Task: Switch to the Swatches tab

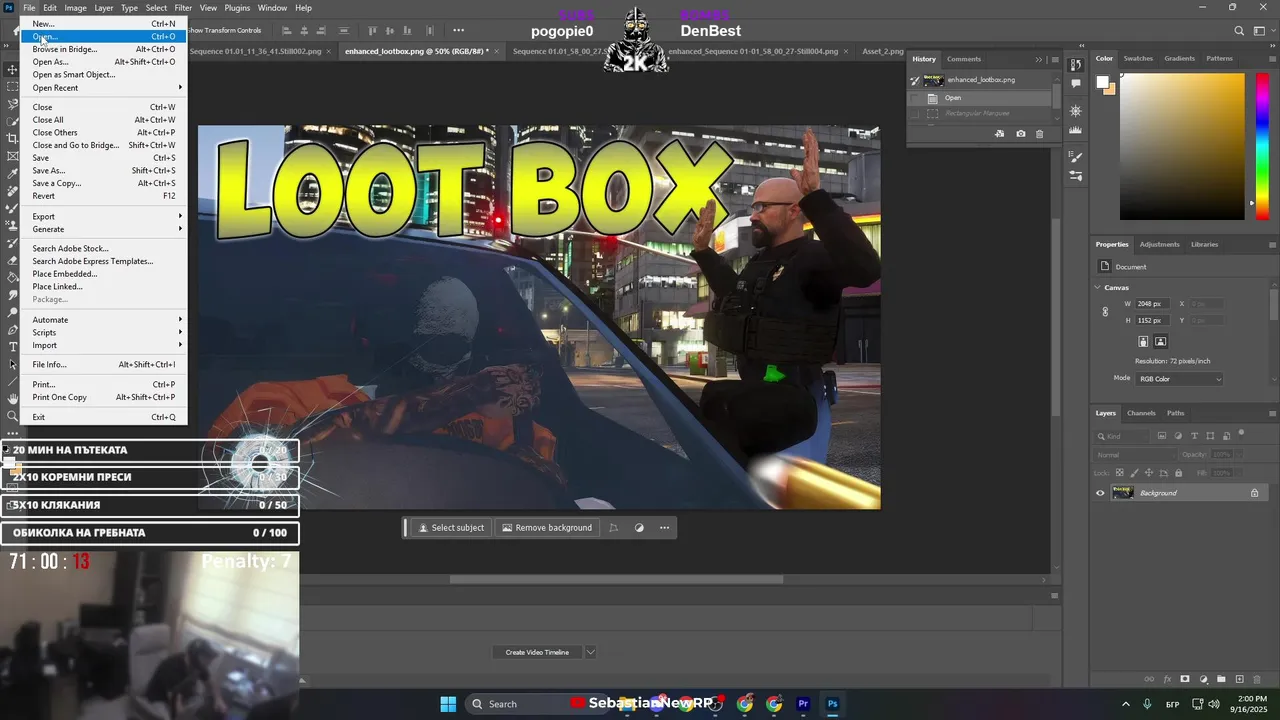Action: click(1138, 58)
